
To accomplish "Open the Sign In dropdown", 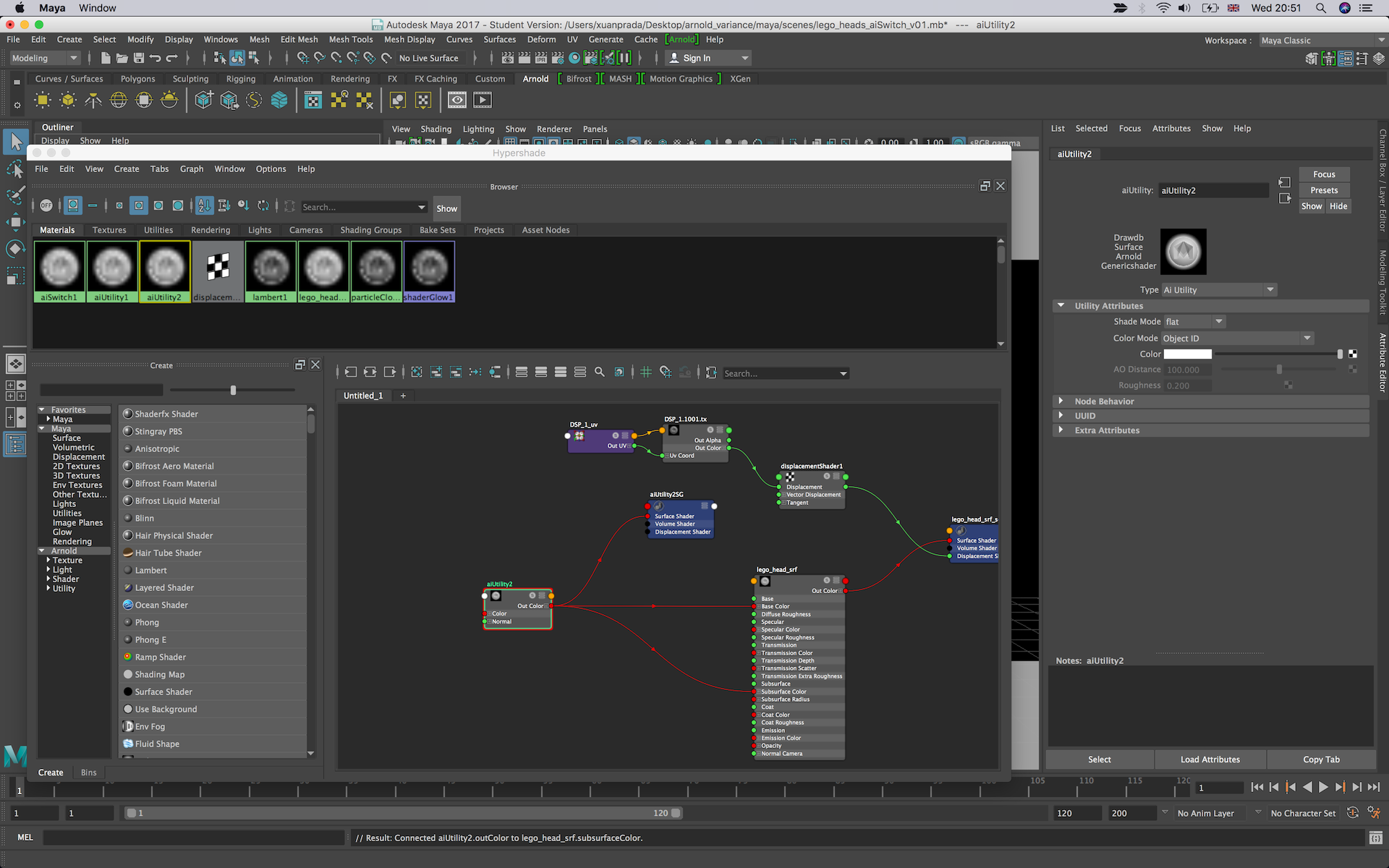I will [x=708, y=58].
